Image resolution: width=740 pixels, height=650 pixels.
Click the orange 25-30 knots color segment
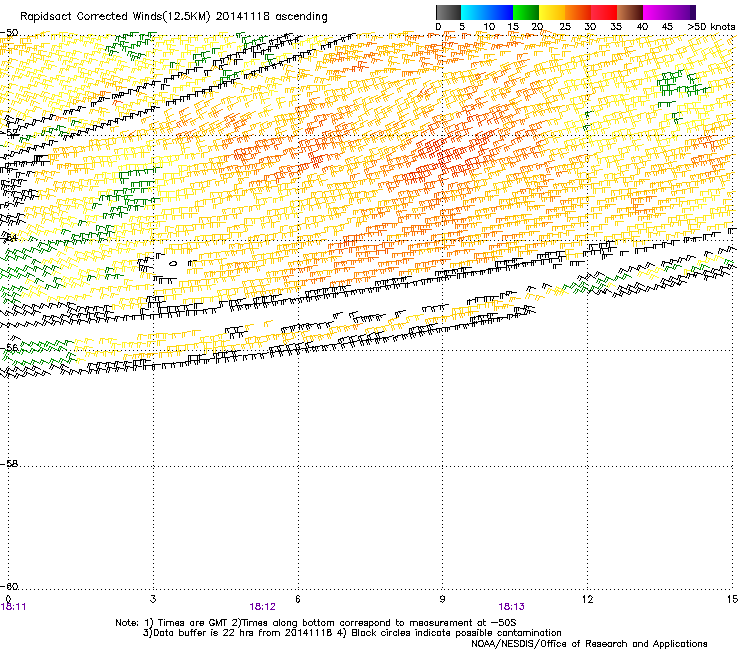[x=578, y=12]
